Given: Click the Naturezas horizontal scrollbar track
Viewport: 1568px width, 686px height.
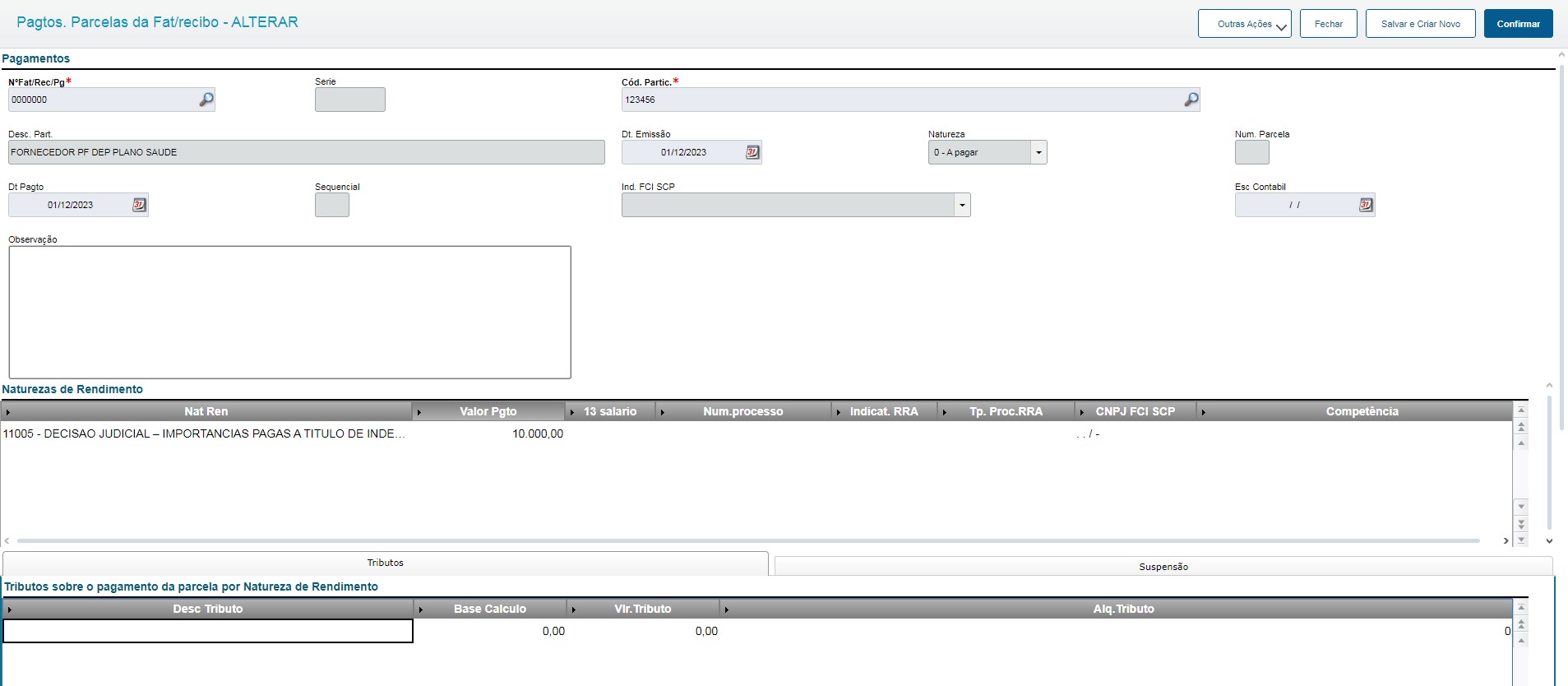Looking at the screenshot, I should 748,540.
